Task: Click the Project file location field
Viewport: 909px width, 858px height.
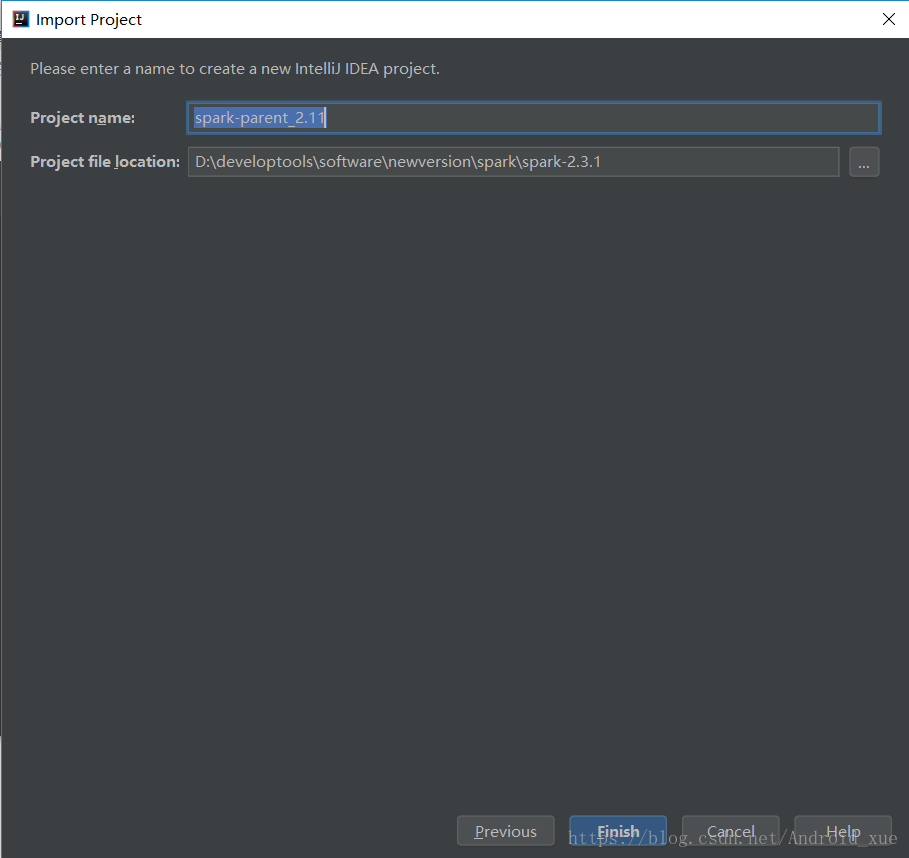Action: [x=513, y=162]
